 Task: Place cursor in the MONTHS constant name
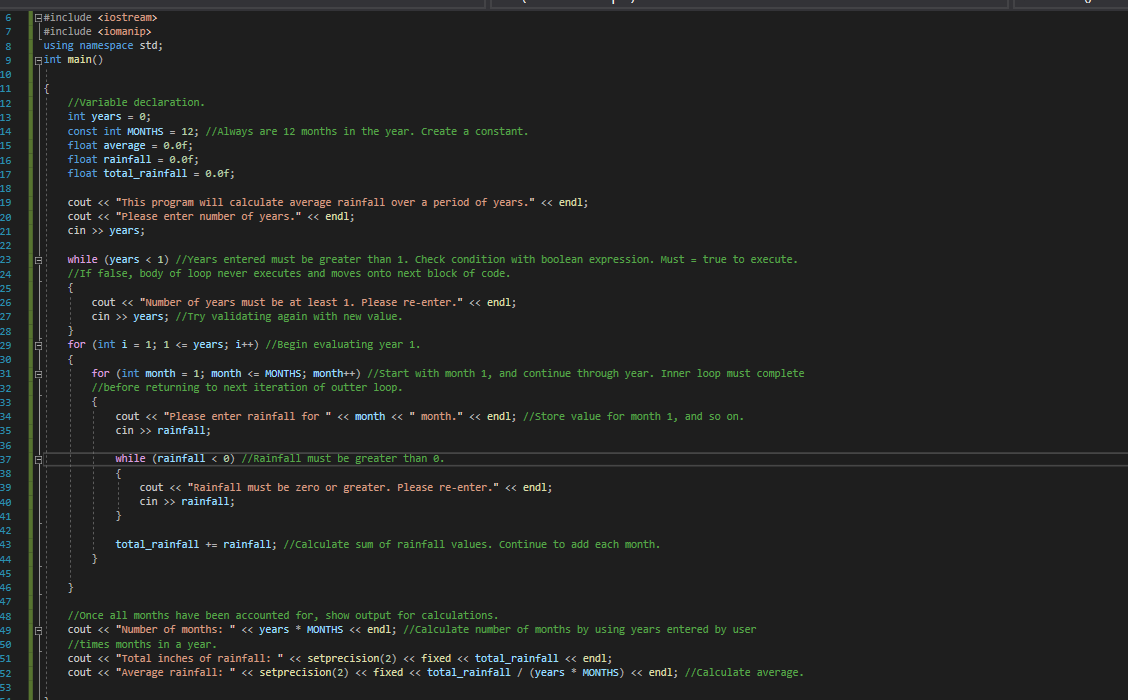(x=143, y=130)
